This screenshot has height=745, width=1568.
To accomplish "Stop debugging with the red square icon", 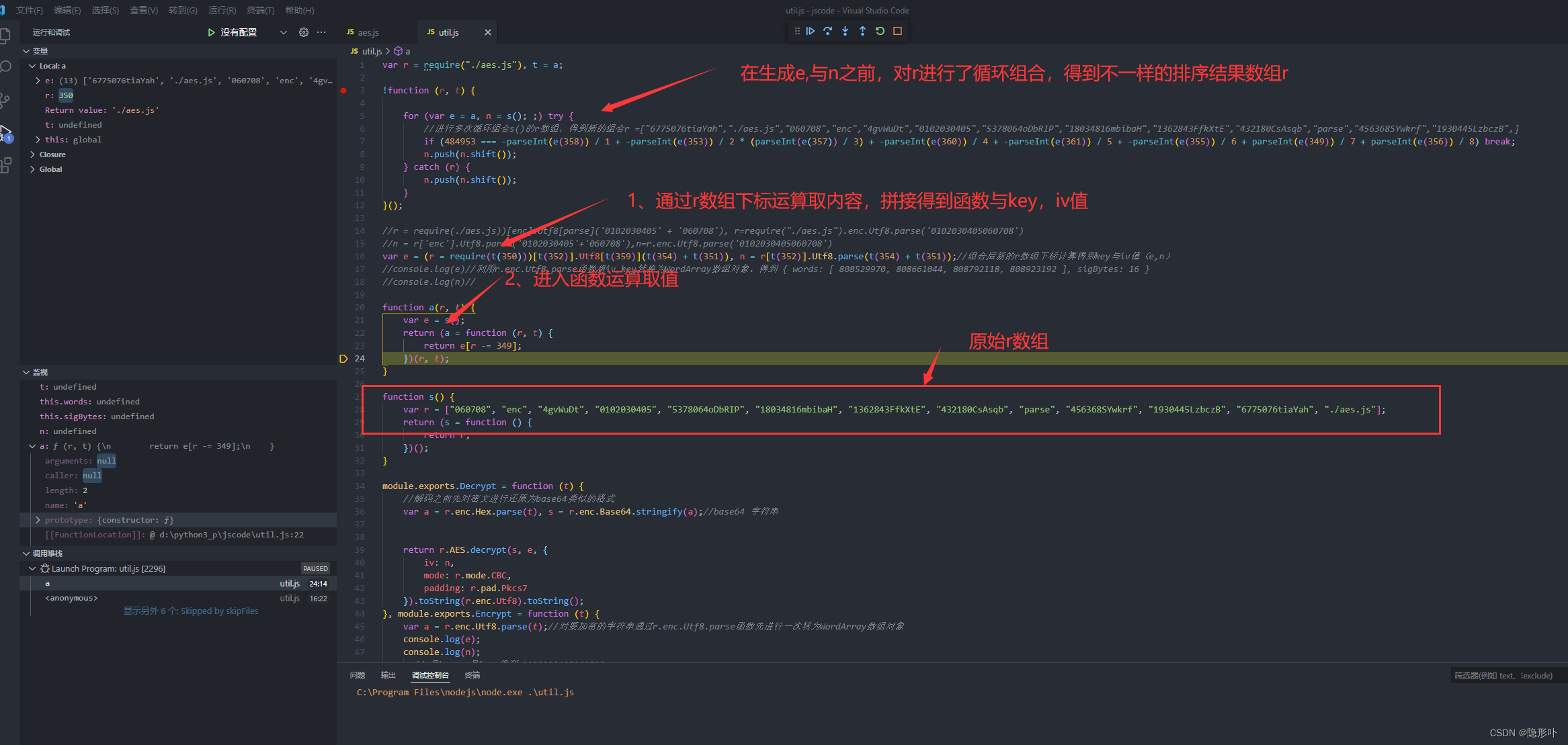I will [897, 31].
